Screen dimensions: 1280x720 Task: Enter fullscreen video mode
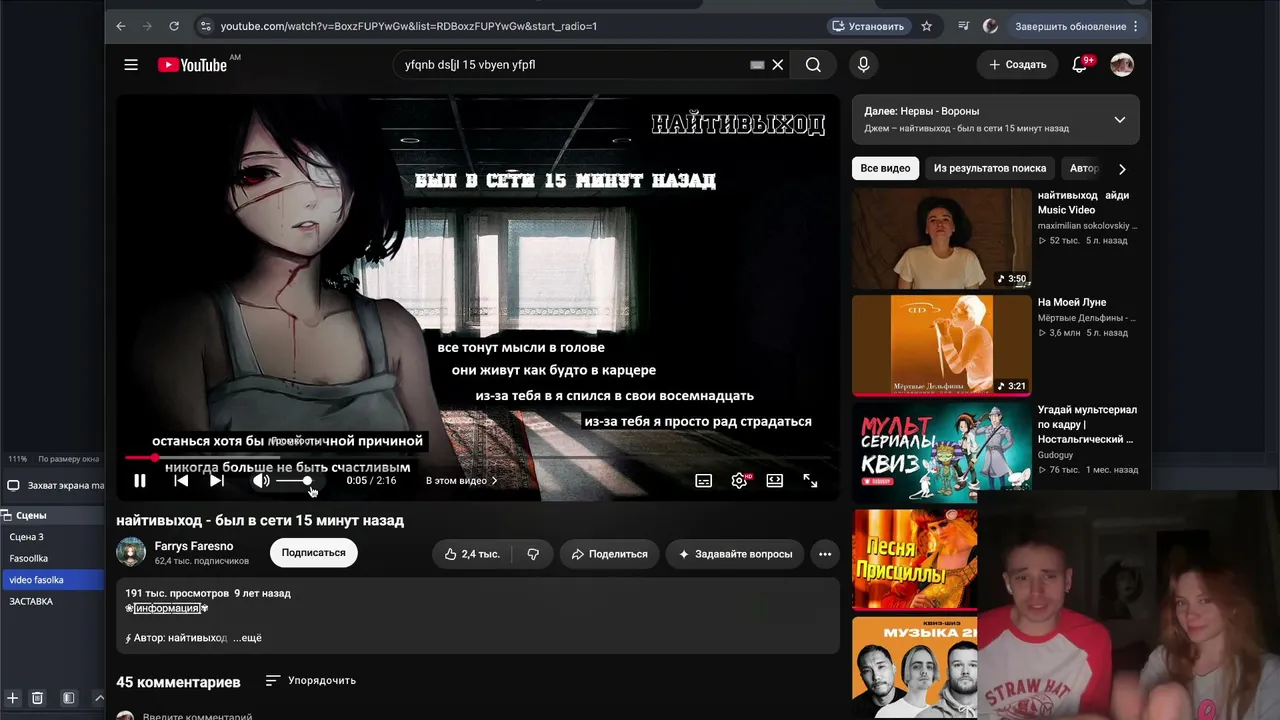tap(810, 481)
